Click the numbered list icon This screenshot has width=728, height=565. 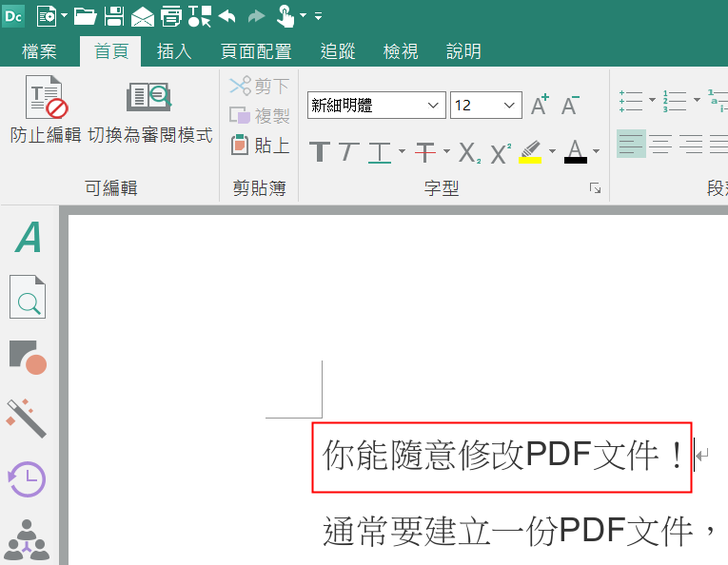[675, 101]
